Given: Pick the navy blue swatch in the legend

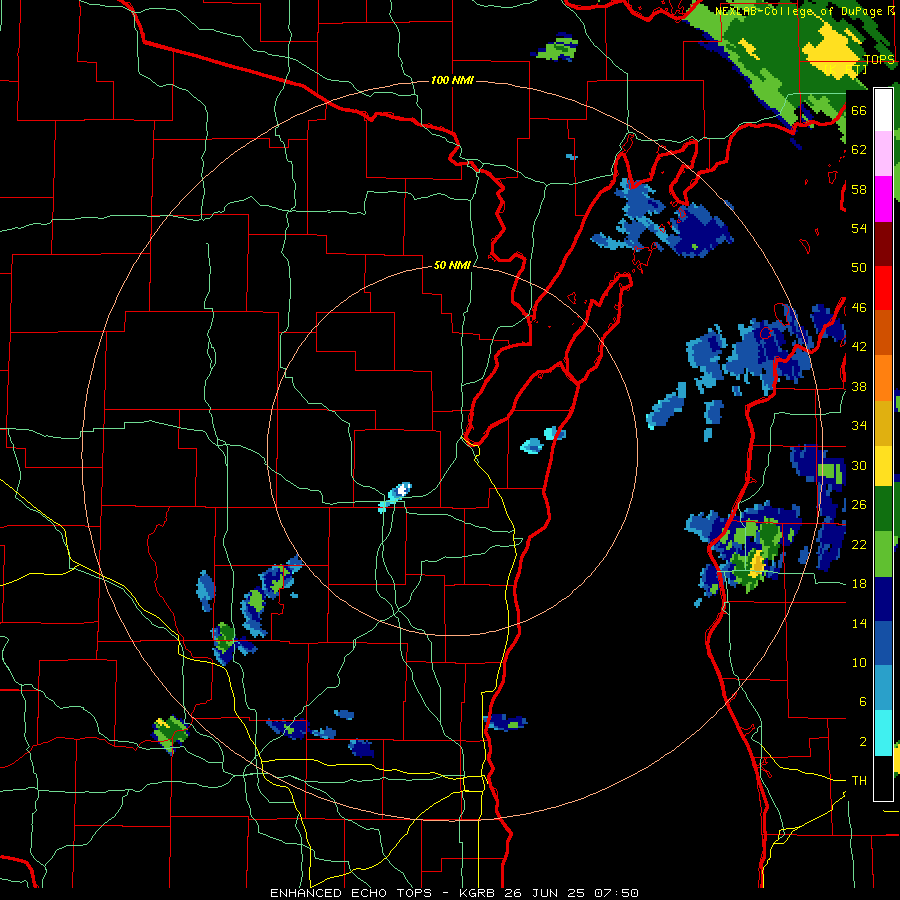Looking at the screenshot, I should pos(883,599).
